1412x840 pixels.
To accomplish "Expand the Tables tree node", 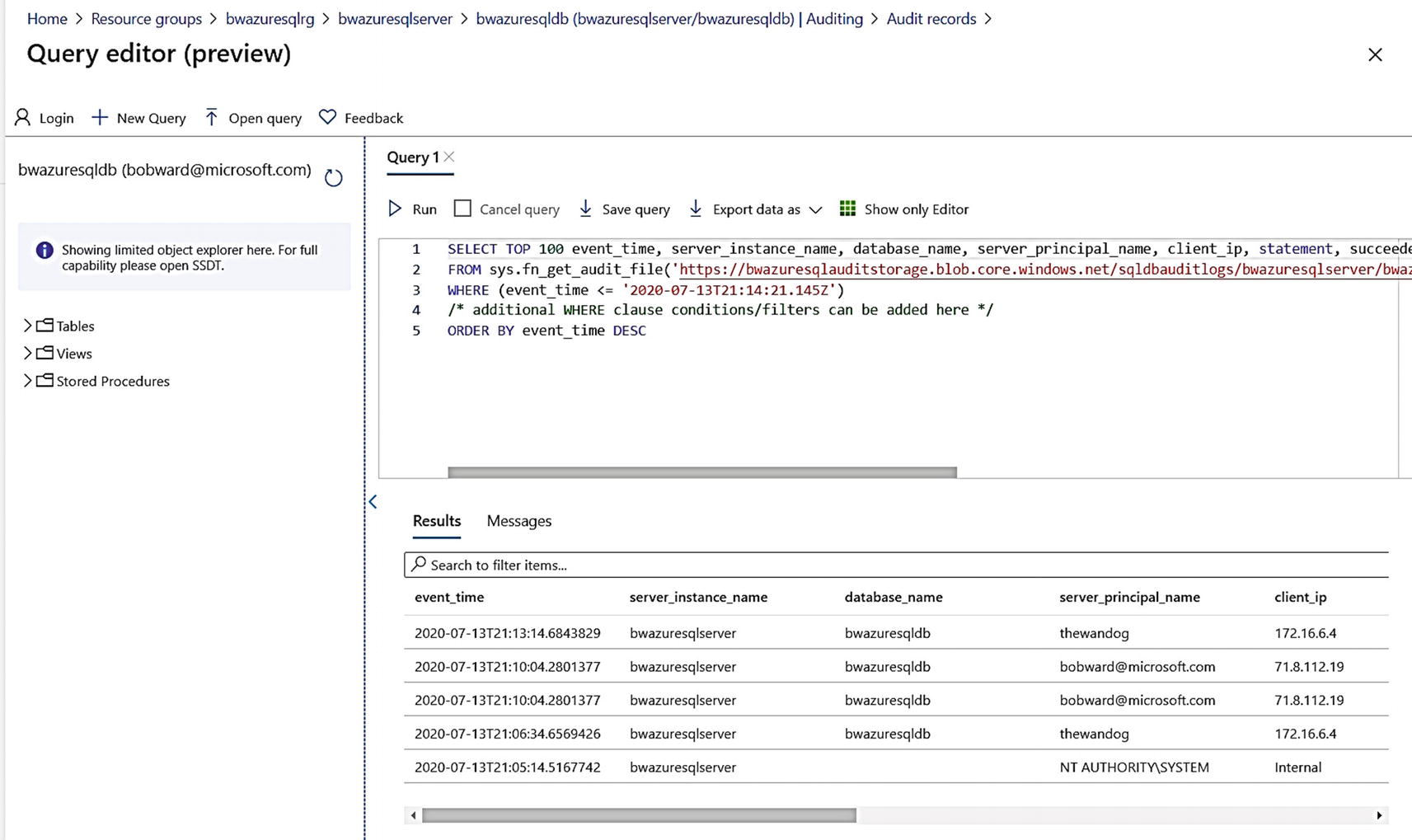I will tap(27, 325).
